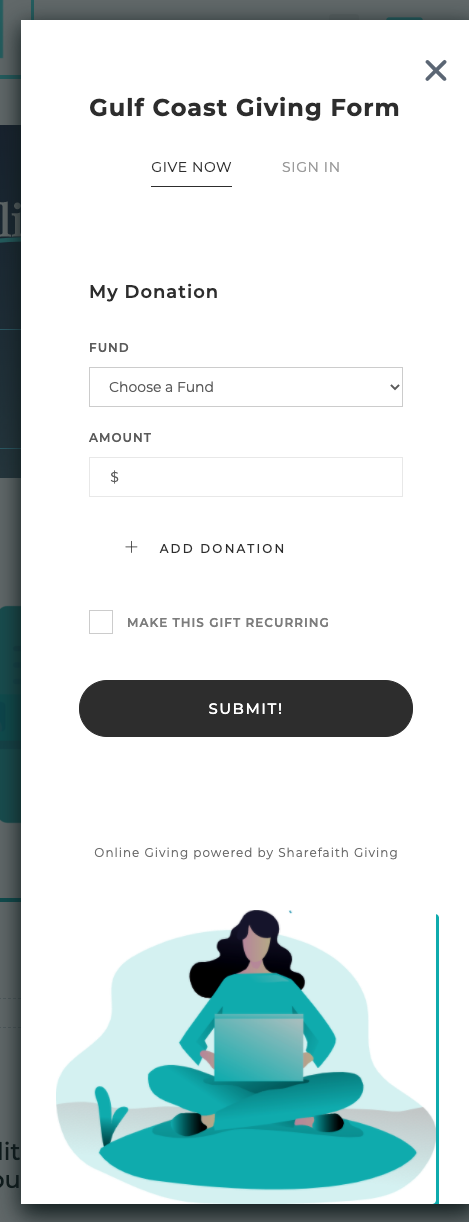Click the Make This Gift Recurring label
This screenshot has width=469, height=1222.
tap(228, 622)
